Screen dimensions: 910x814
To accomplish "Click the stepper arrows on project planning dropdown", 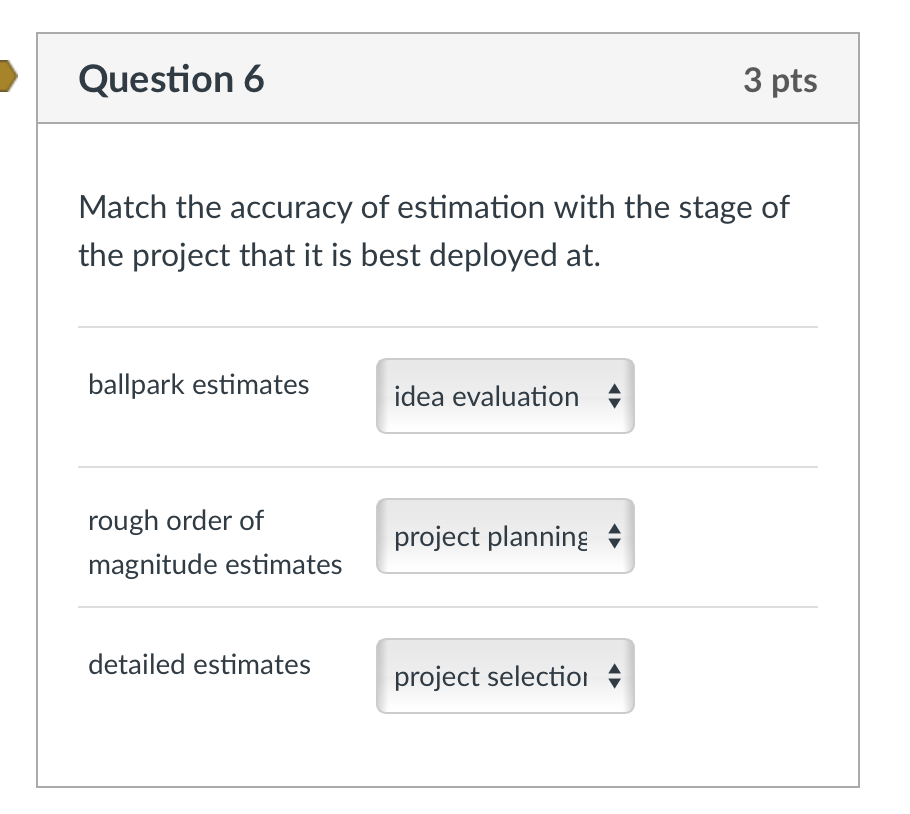I will coord(615,536).
